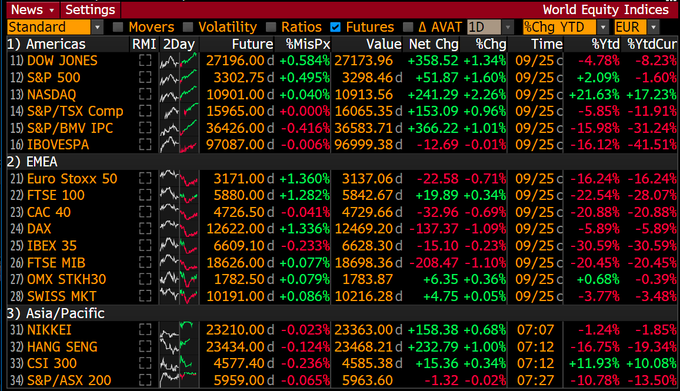Open the SWISS MKT index link
Screen dimensions: 680x391
[62, 297]
